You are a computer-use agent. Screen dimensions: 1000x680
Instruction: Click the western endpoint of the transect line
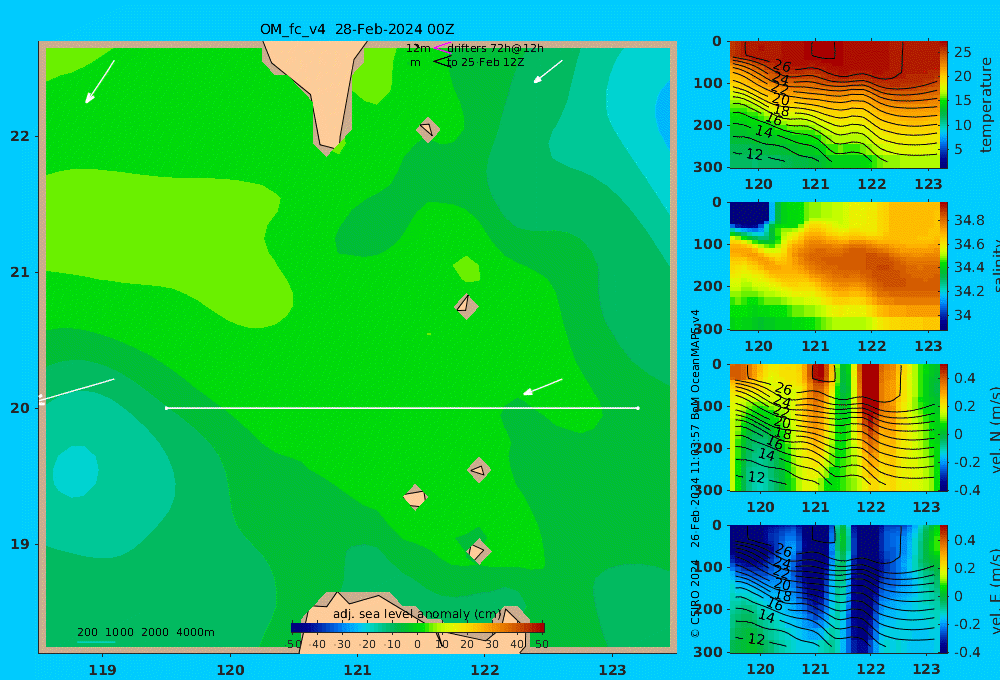(x=166, y=408)
